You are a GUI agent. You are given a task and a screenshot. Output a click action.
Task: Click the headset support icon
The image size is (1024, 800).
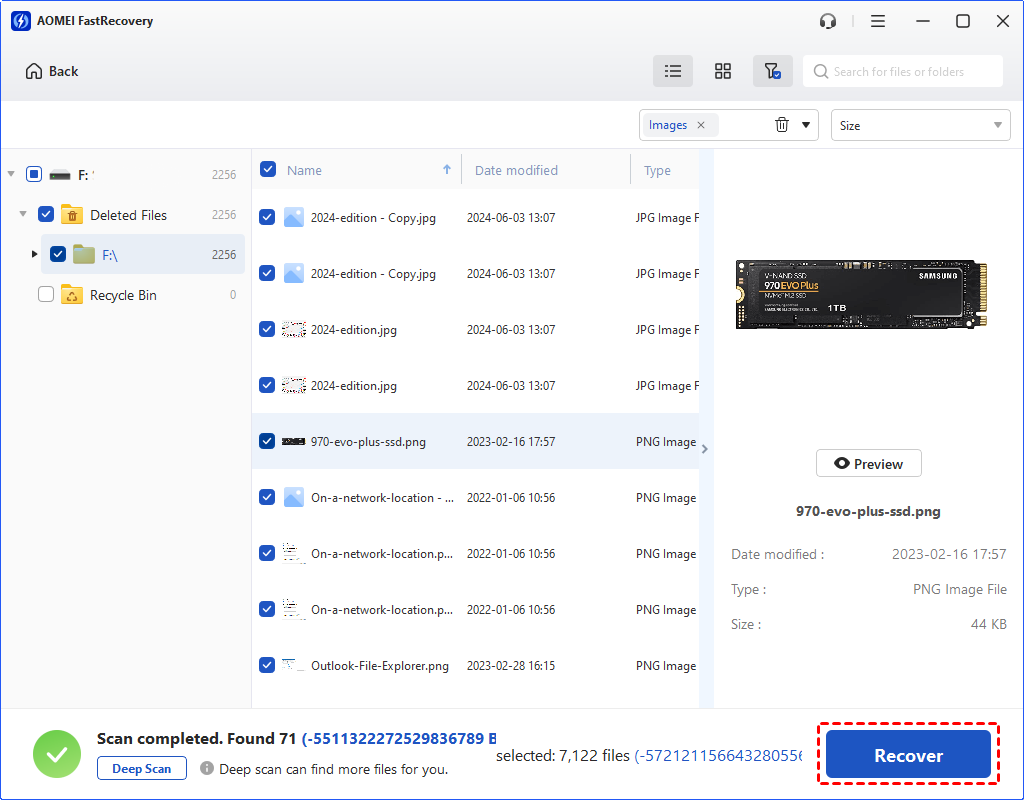point(828,21)
